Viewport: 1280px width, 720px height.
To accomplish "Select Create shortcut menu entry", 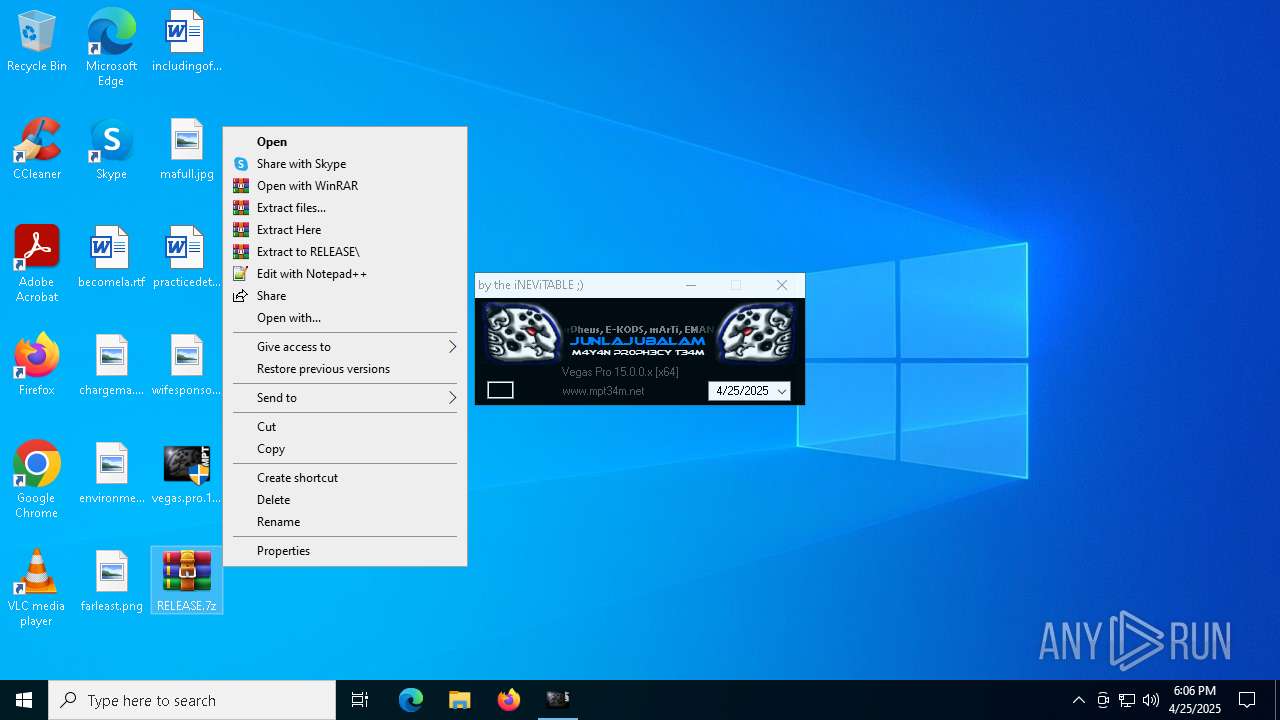I will 345,478.
